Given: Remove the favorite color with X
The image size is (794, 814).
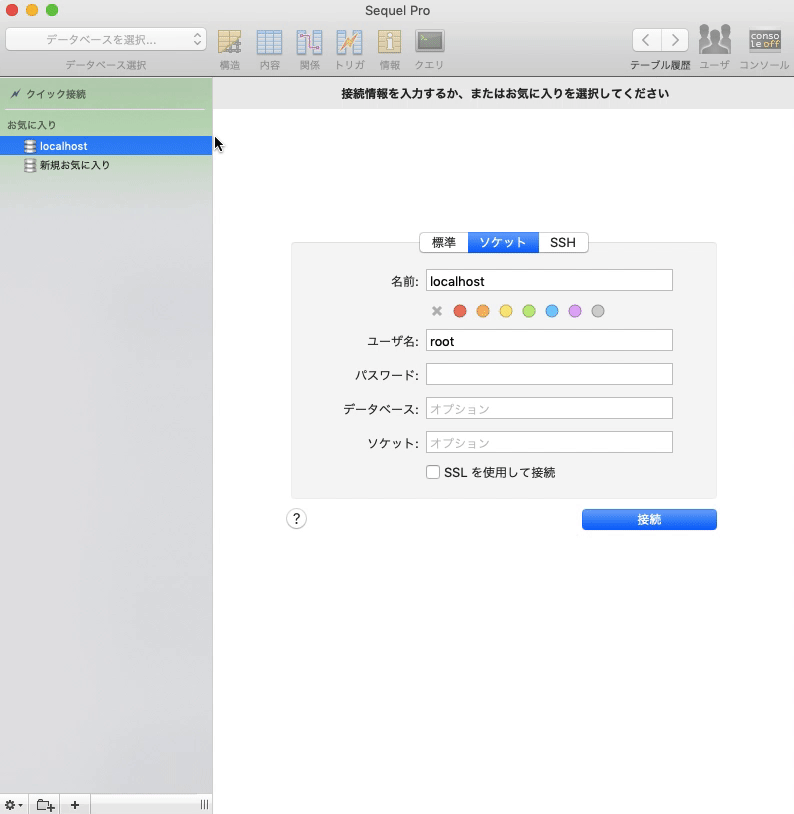Looking at the screenshot, I should point(437,311).
